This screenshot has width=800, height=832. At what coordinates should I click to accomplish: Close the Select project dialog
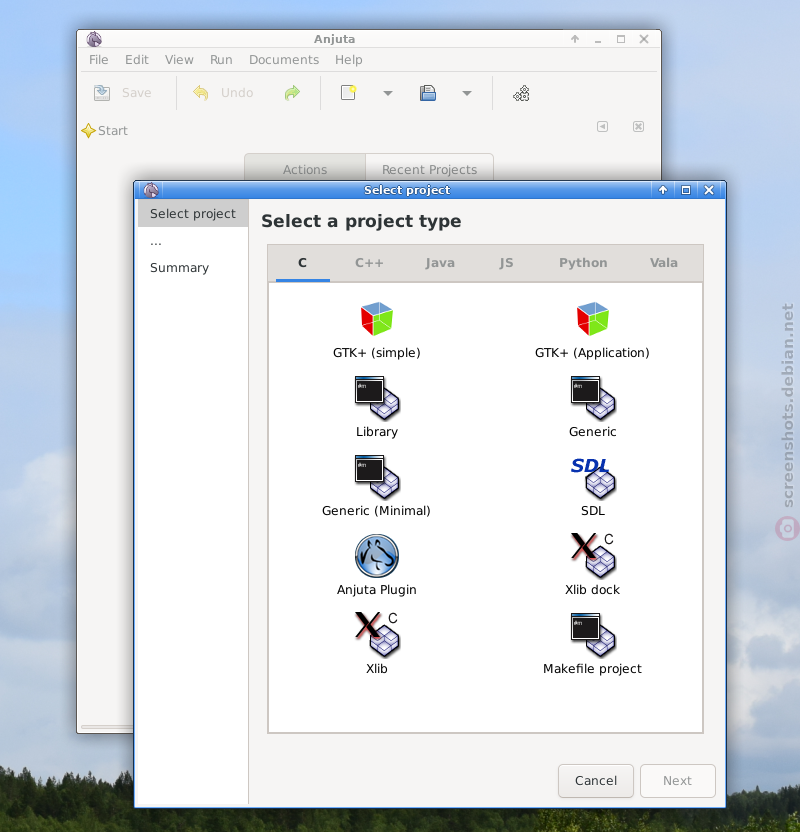709,190
